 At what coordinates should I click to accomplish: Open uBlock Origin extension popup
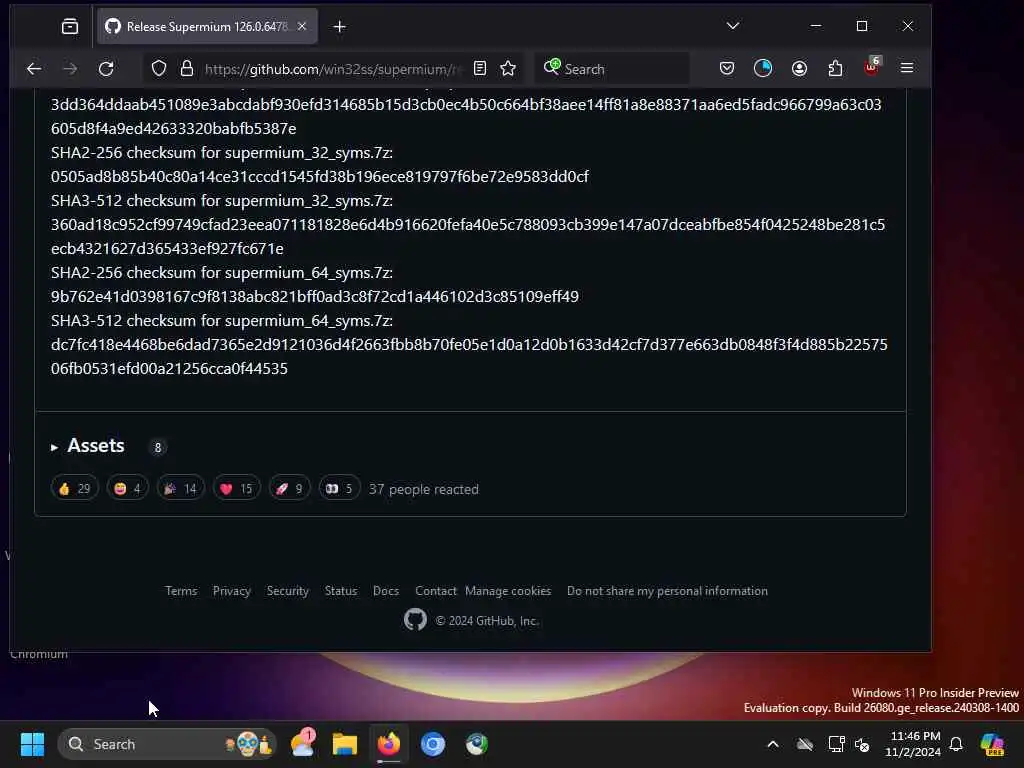point(872,67)
